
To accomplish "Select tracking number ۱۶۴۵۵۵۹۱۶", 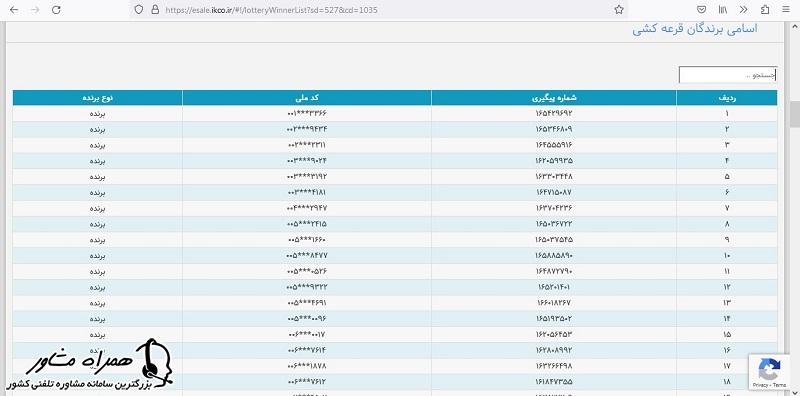I will click(x=554, y=145).
